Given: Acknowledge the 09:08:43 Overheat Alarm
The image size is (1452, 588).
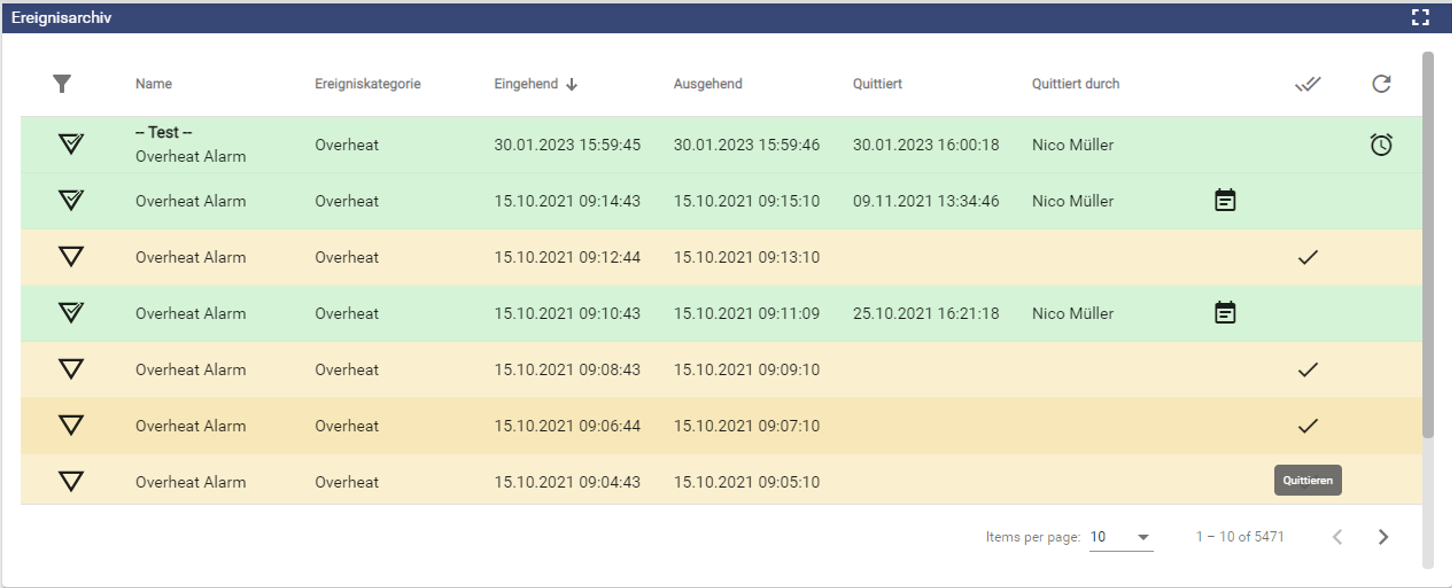Looking at the screenshot, I should click(1307, 370).
